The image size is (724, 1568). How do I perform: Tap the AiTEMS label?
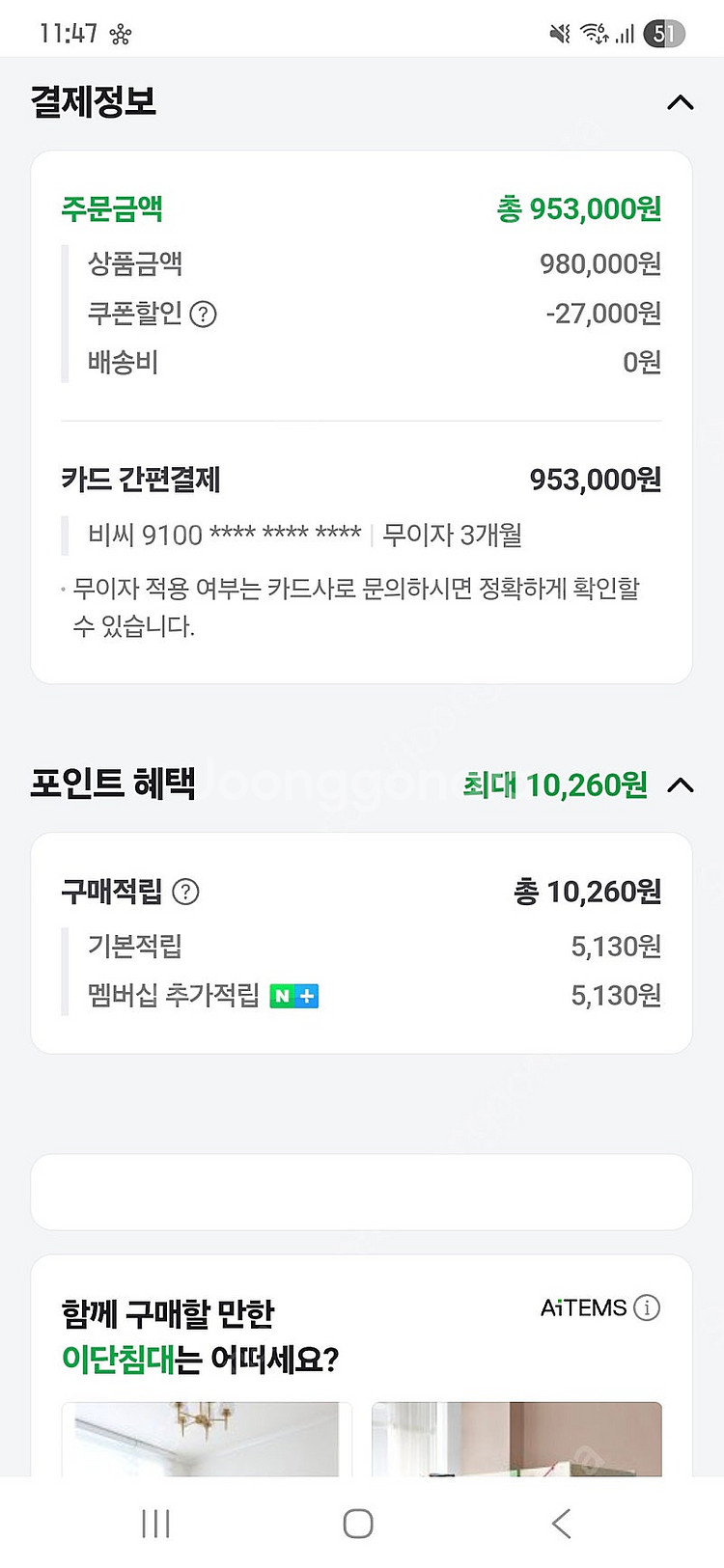point(584,1308)
